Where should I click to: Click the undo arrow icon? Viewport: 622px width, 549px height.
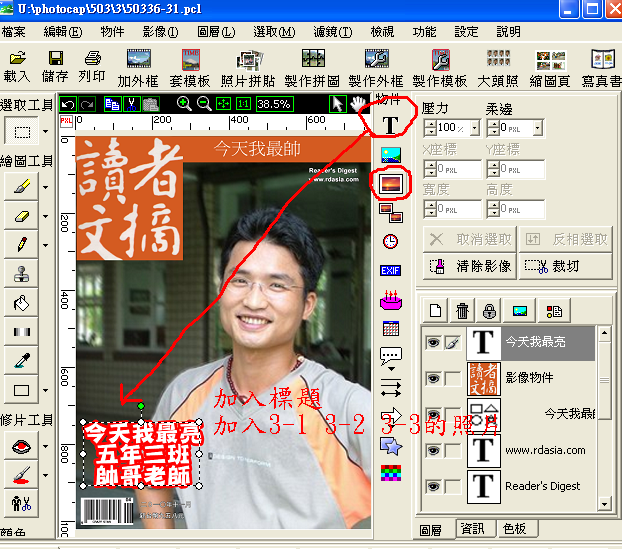68,103
